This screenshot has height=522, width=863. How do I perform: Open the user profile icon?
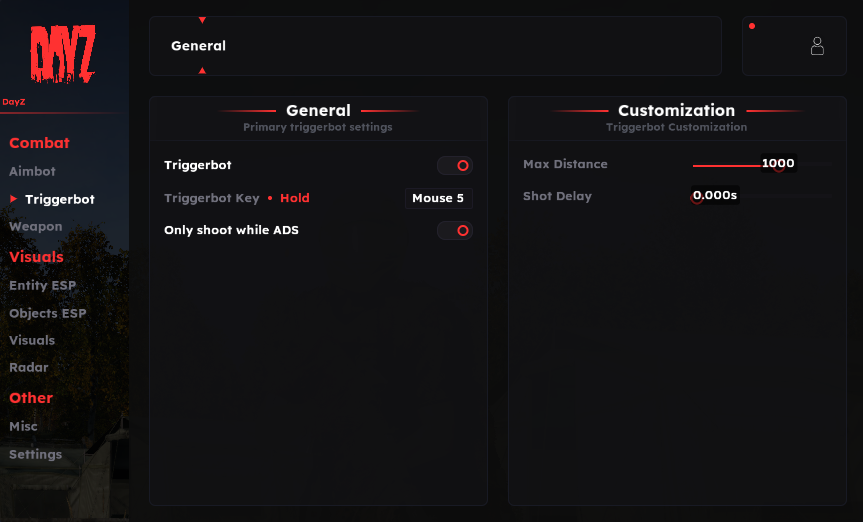pos(817,46)
